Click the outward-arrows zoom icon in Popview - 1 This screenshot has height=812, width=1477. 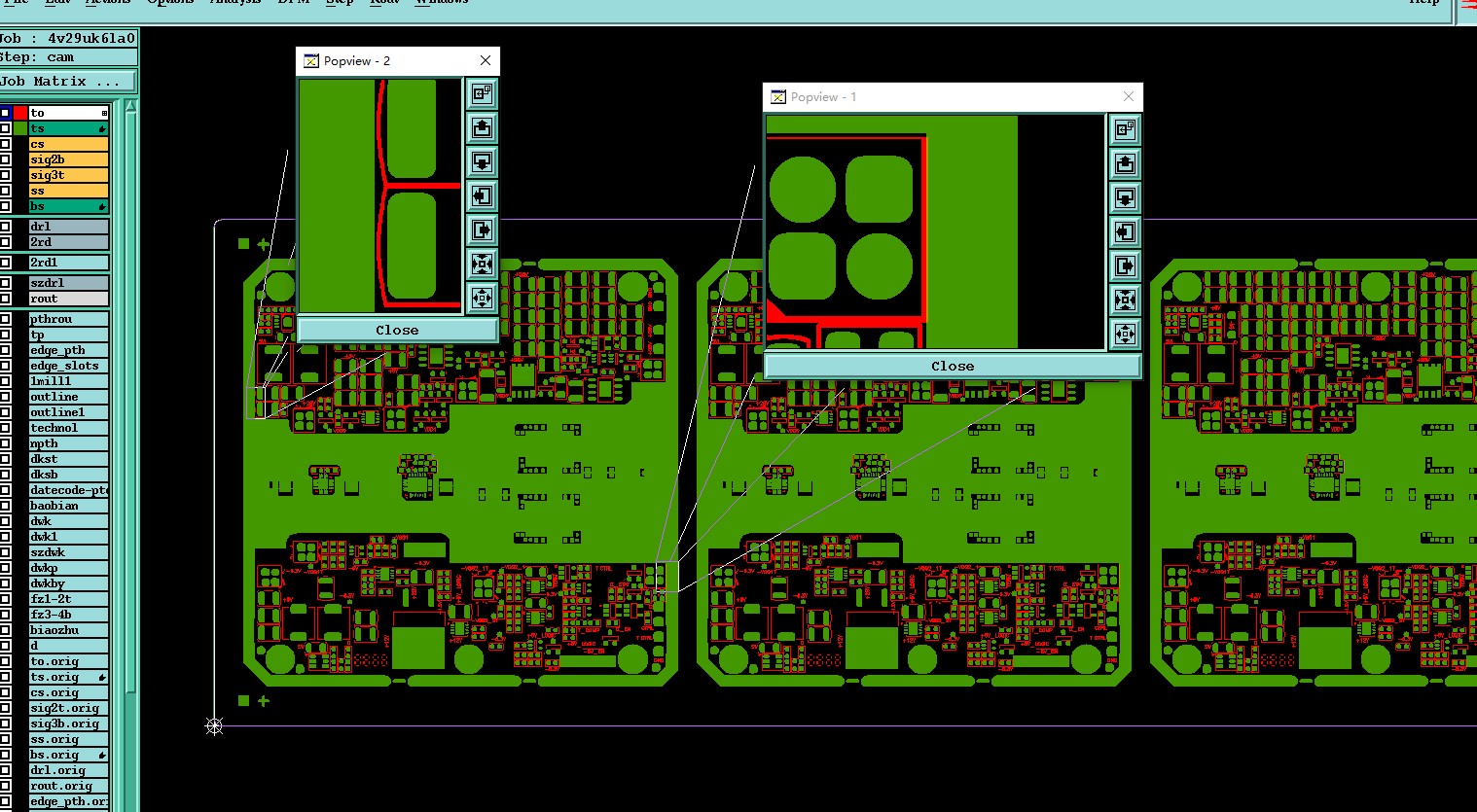pyautogui.click(x=1125, y=334)
